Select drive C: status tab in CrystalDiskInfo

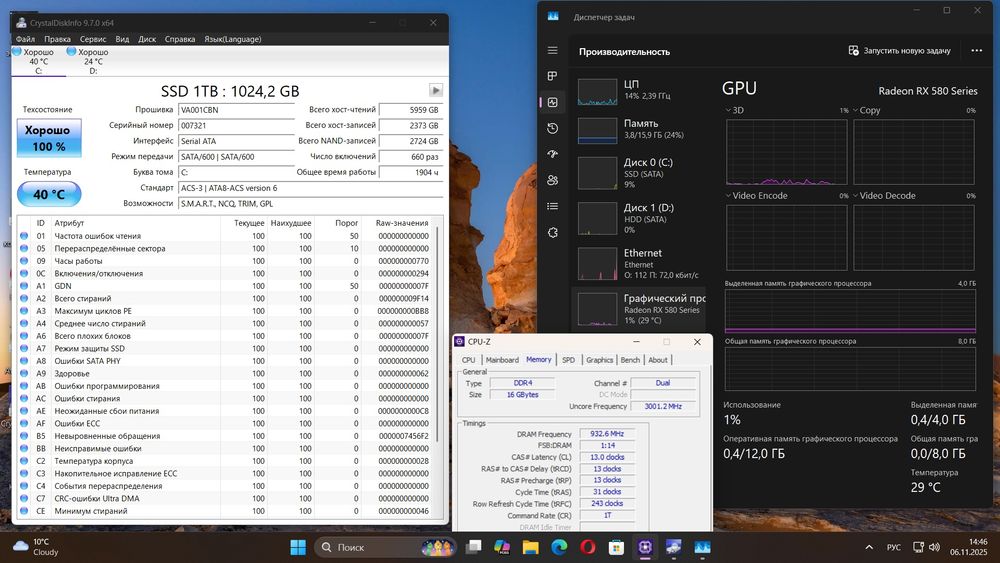pos(38,61)
